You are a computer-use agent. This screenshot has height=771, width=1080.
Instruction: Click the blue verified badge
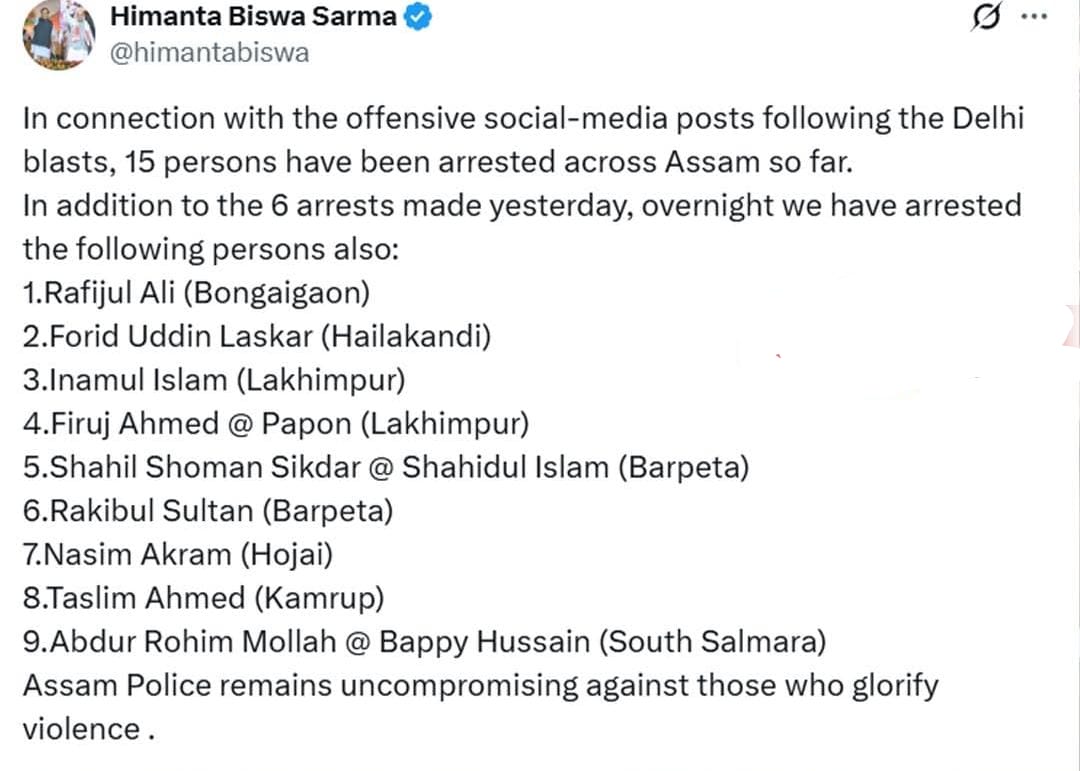point(418,19)
